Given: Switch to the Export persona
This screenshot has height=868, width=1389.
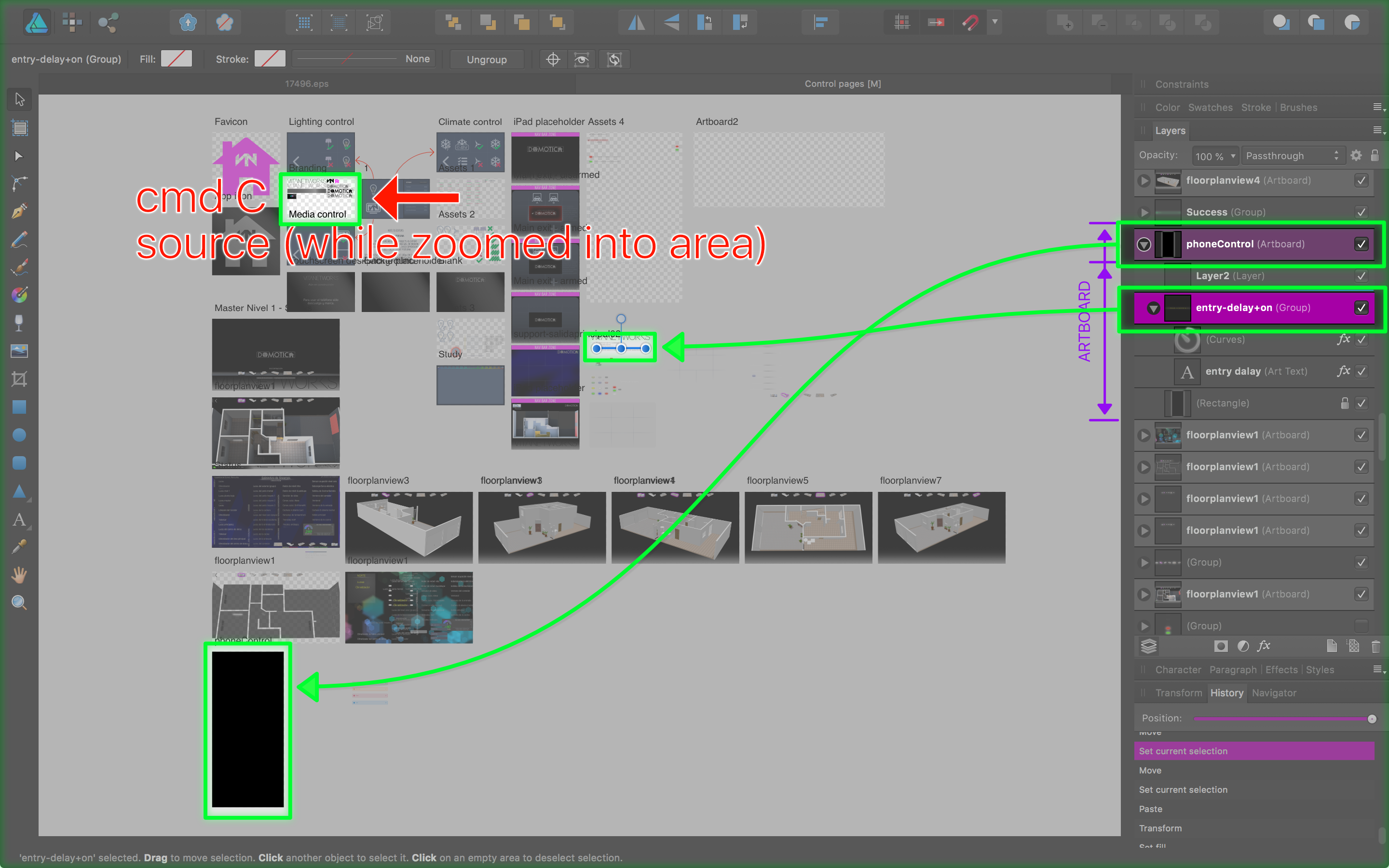Looking at the screenshot, I should 108,23.
